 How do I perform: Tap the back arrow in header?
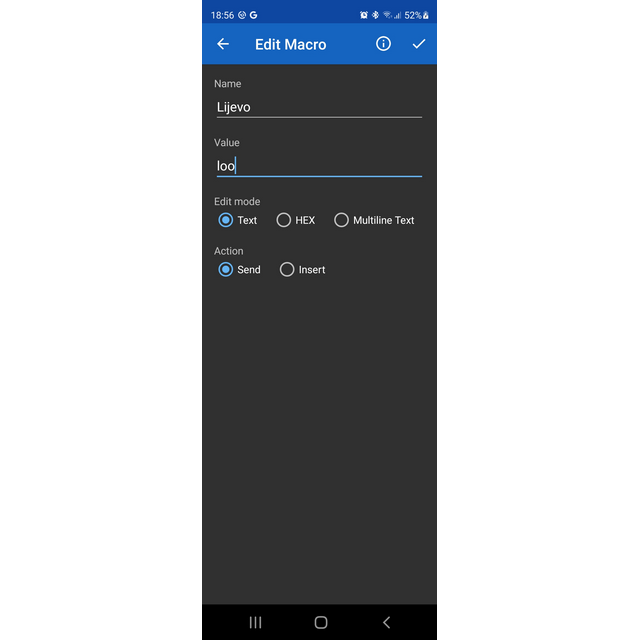pos(223,44)
